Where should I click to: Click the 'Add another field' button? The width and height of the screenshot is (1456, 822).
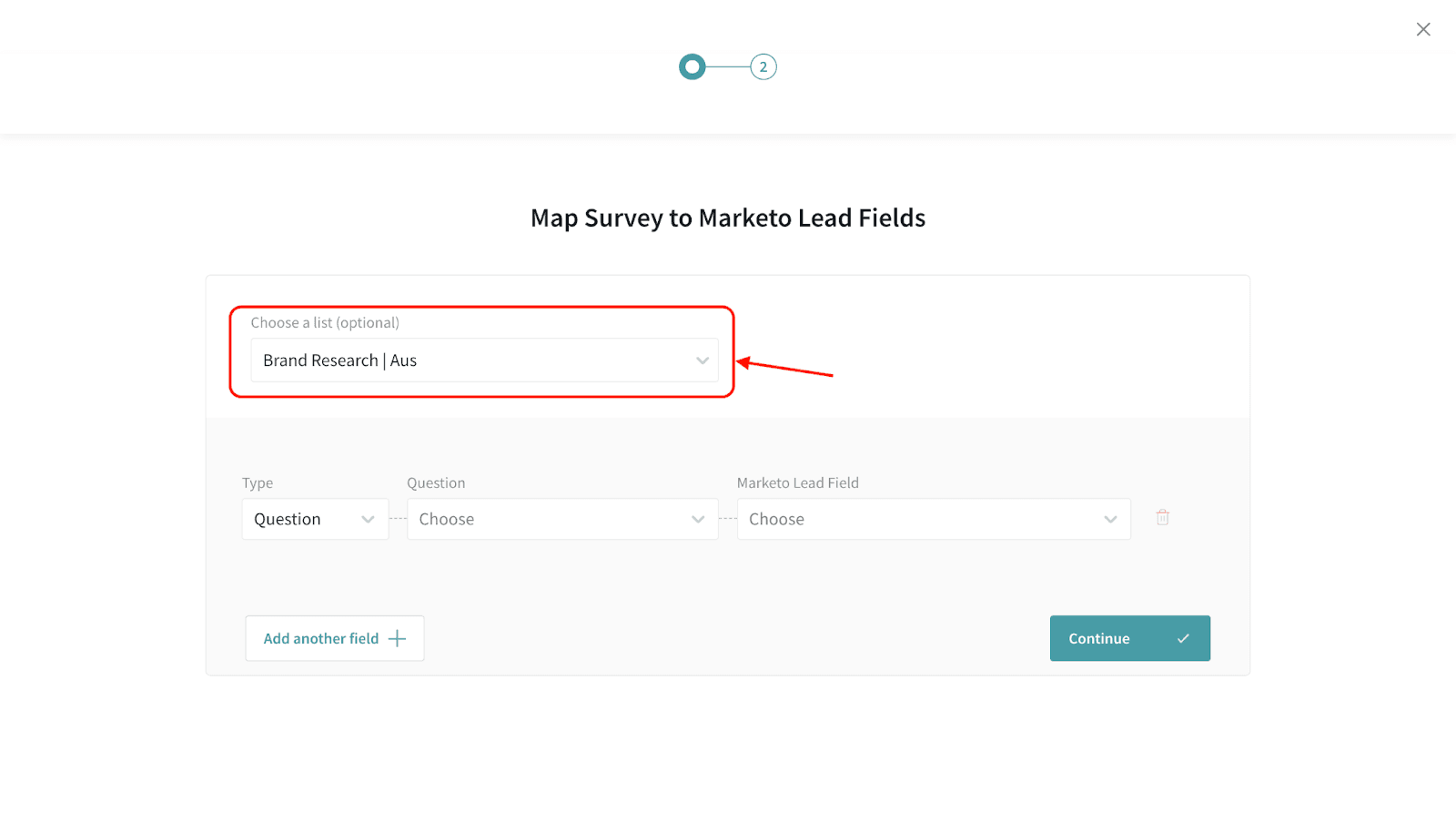(x=321, y=638)
